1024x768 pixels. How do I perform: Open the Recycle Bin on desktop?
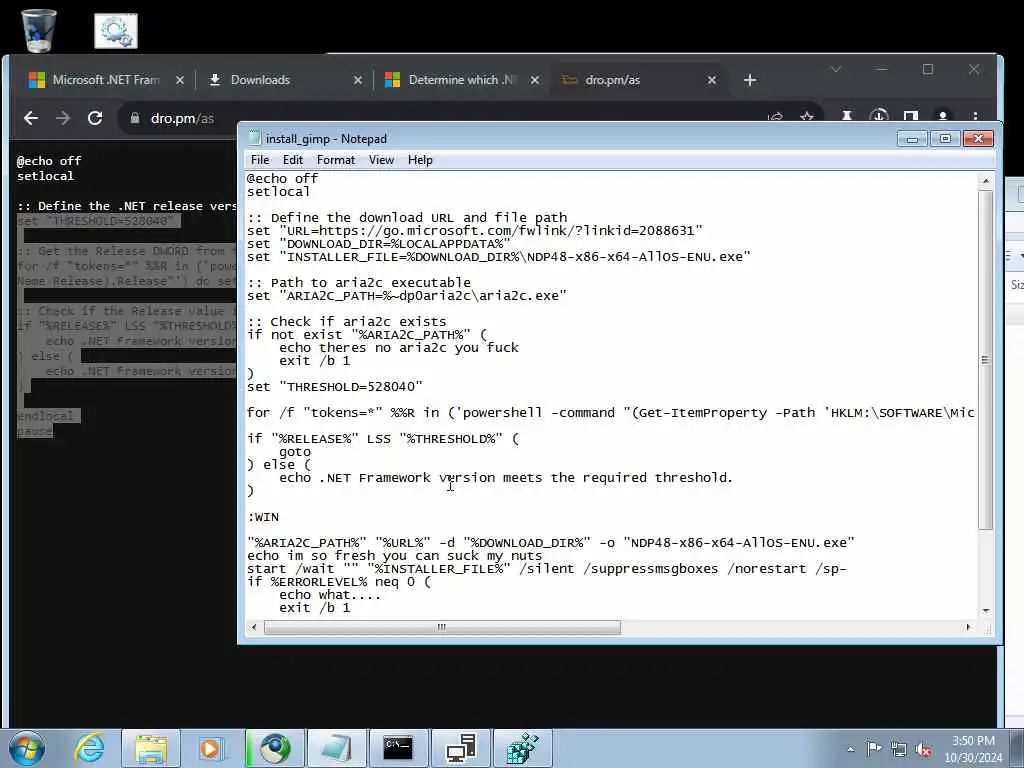pos(39,30)
